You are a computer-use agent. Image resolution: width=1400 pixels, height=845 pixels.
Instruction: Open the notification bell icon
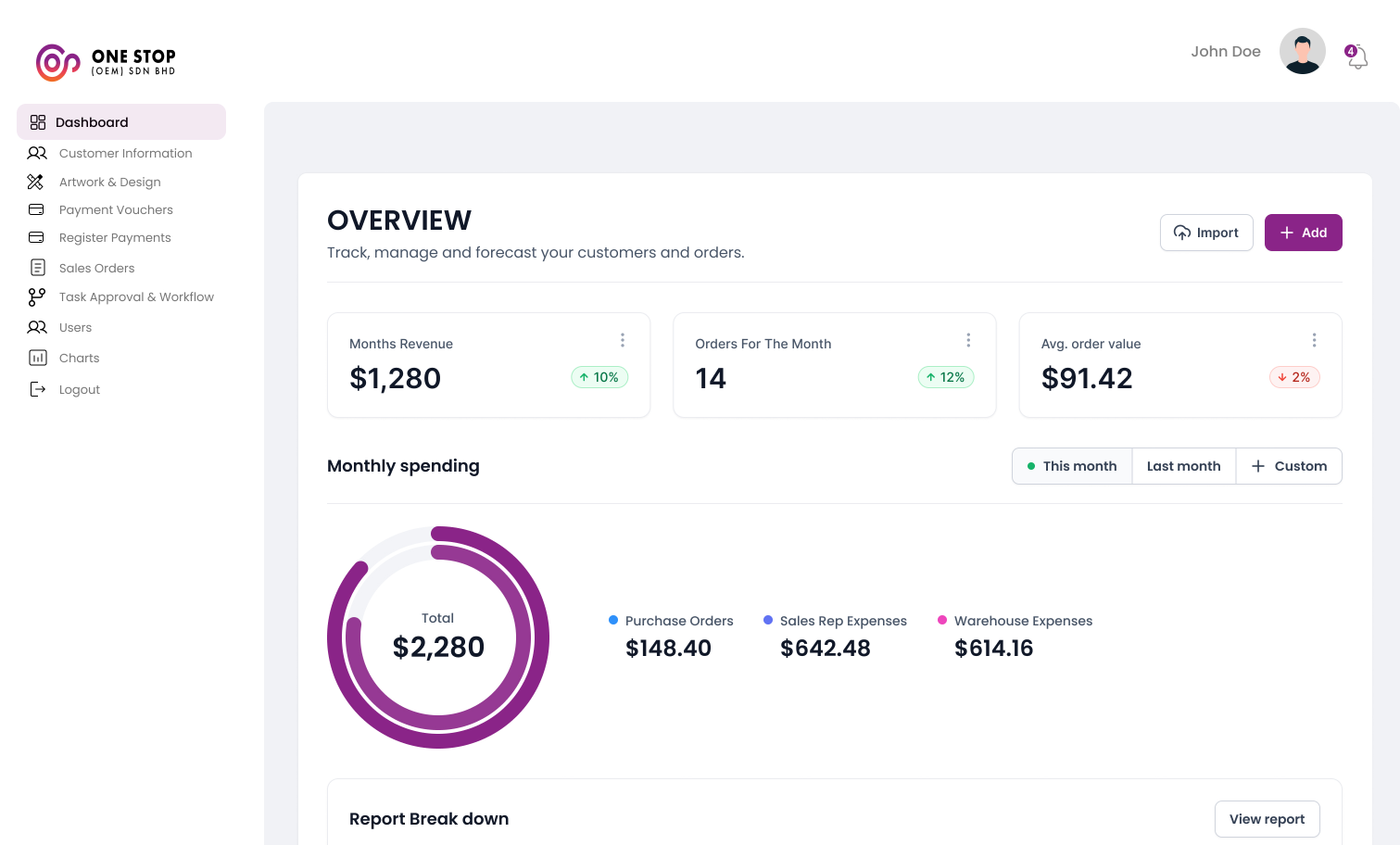pos(1357,57)
